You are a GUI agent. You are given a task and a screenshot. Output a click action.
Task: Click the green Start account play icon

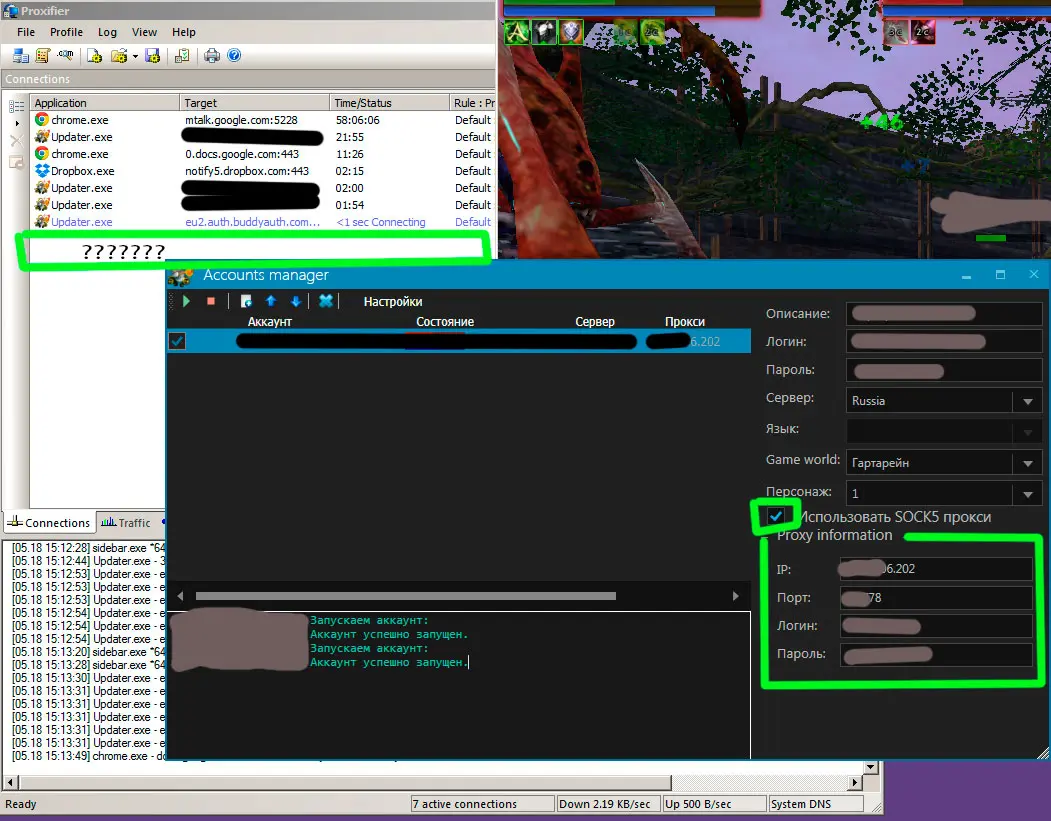tap(187, 301)
